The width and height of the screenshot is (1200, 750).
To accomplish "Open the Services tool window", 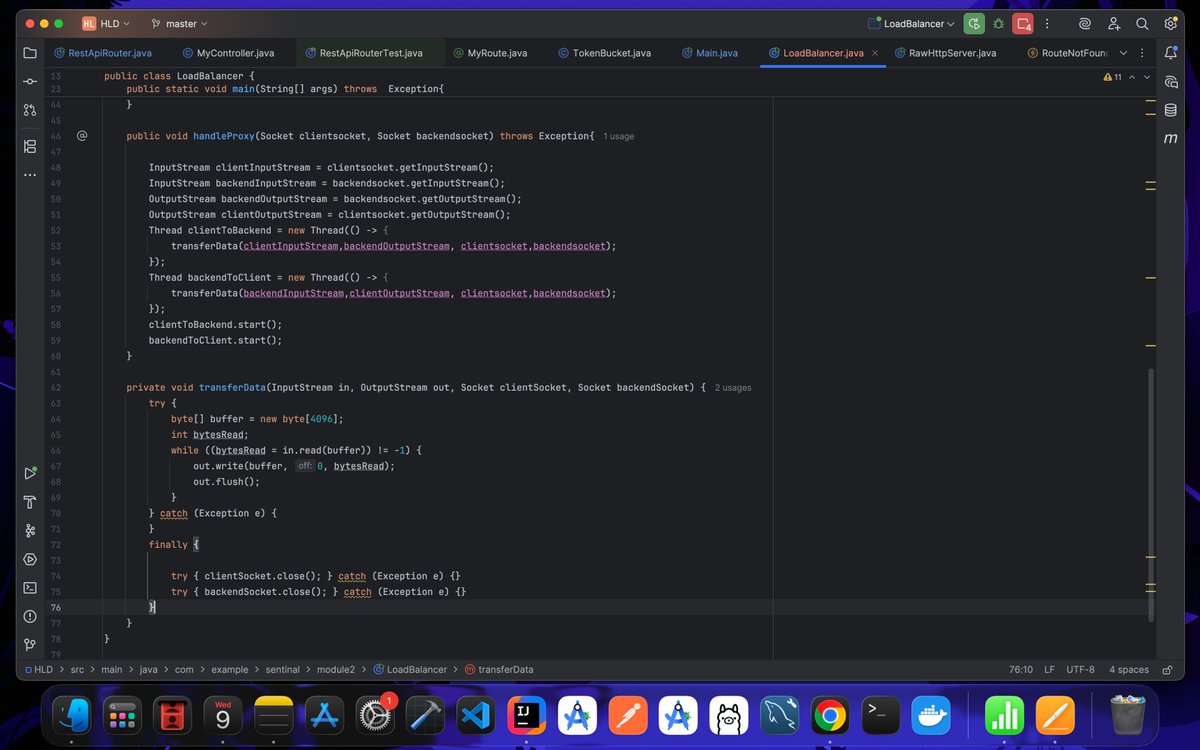I will coord(30,559).
